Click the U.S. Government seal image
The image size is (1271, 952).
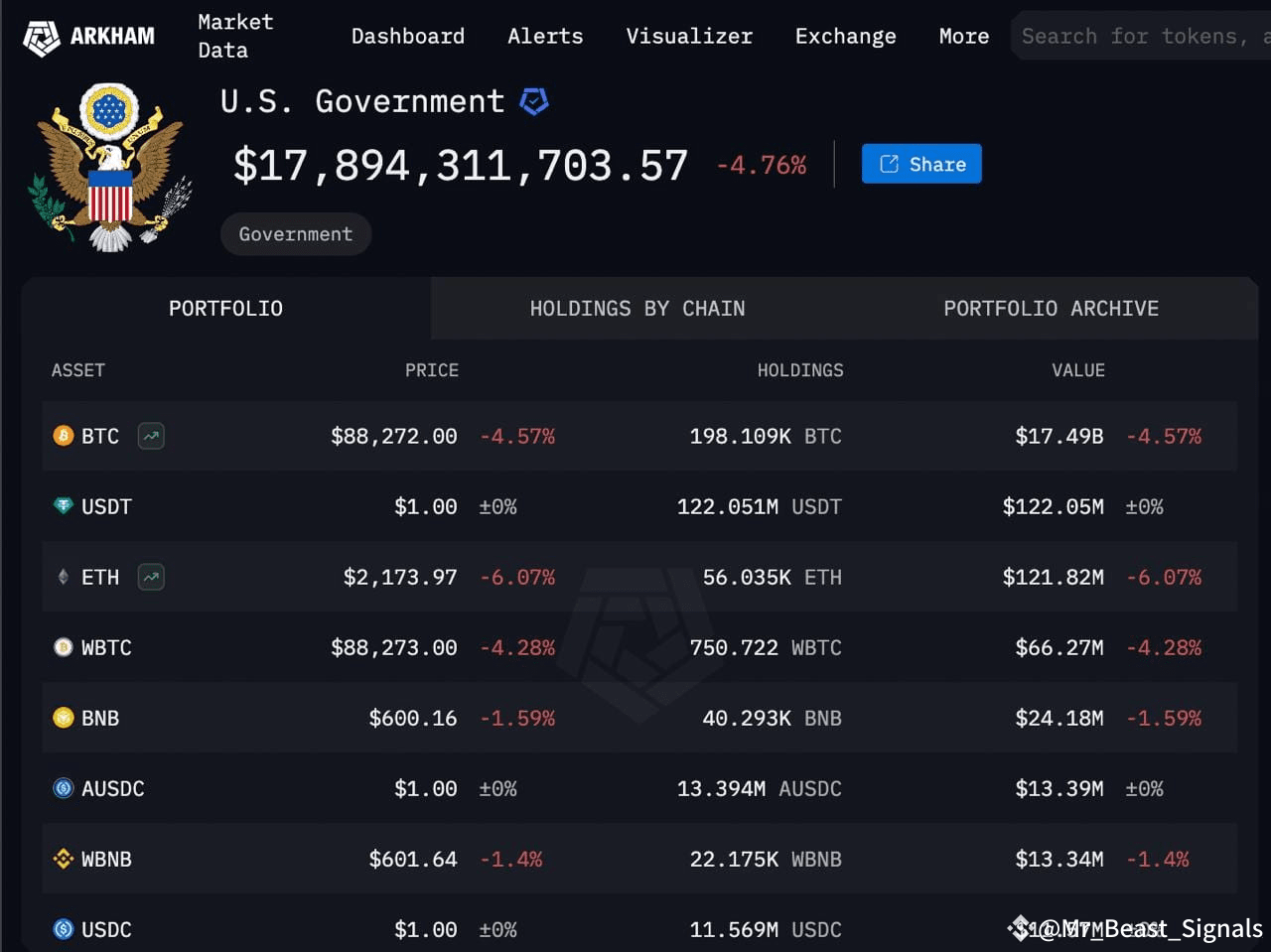coord(110,167)
